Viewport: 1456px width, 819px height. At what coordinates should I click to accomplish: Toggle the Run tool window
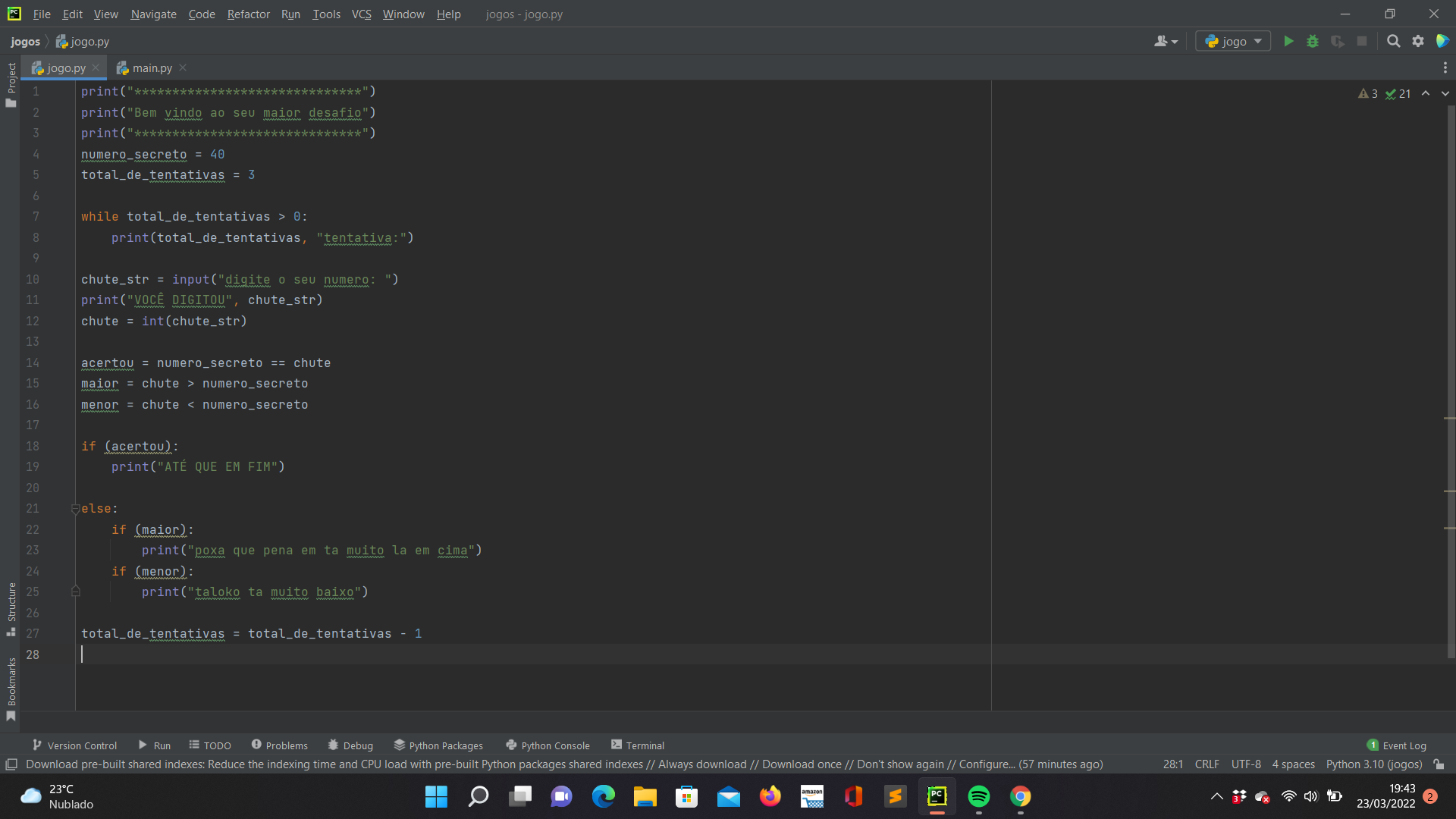click(155, 745)
